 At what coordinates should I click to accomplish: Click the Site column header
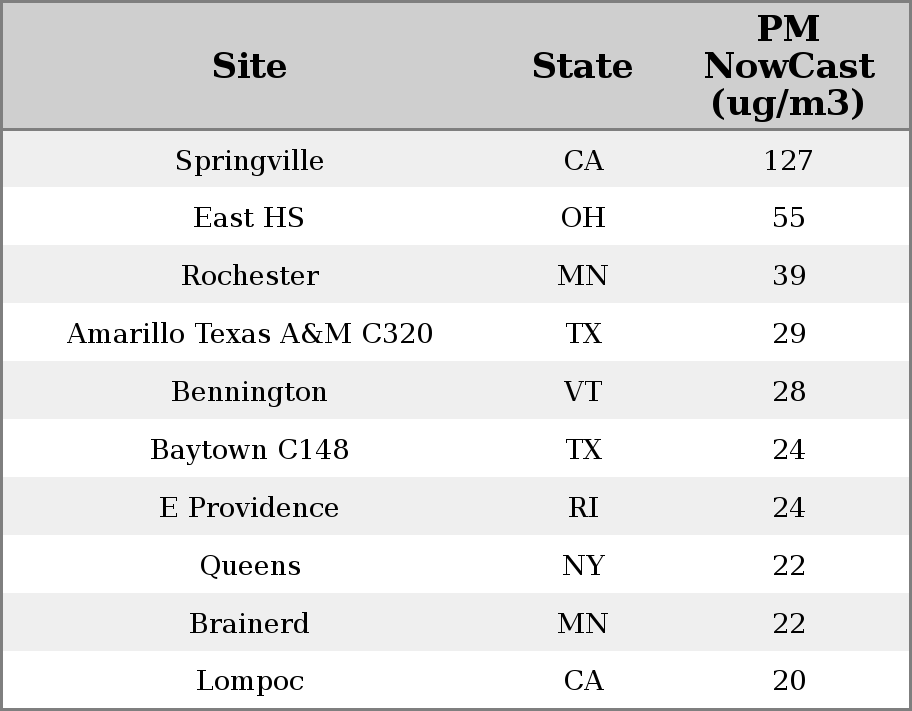coord(249,66)
